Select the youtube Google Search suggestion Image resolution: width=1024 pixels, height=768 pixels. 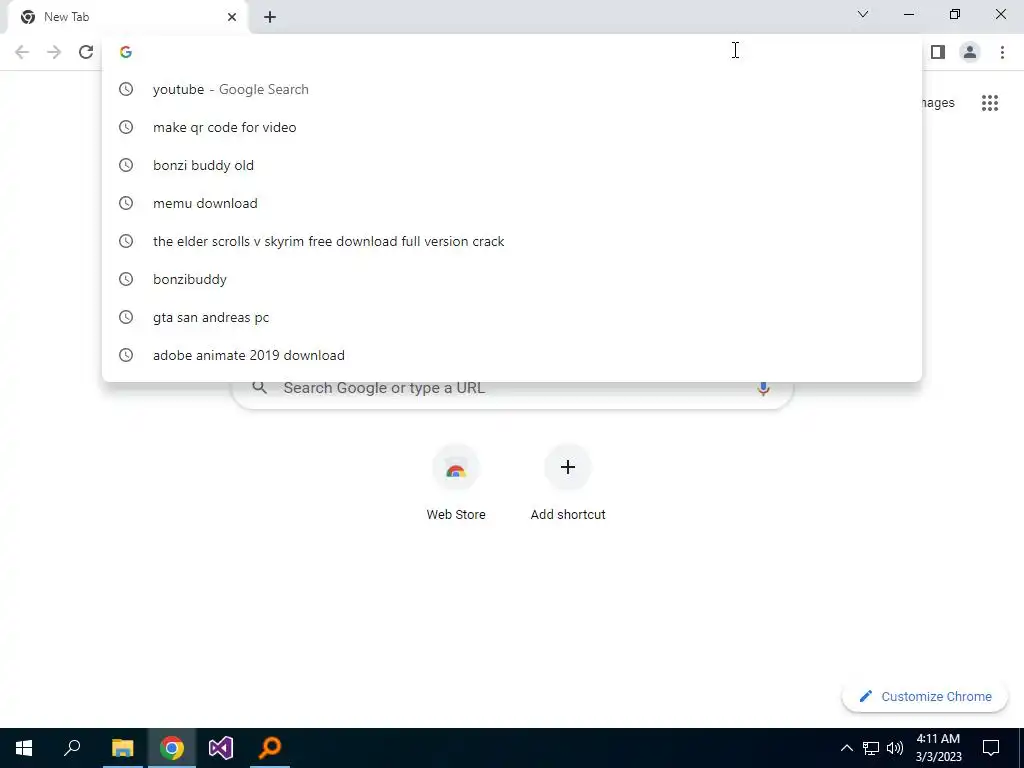point(512,89)
